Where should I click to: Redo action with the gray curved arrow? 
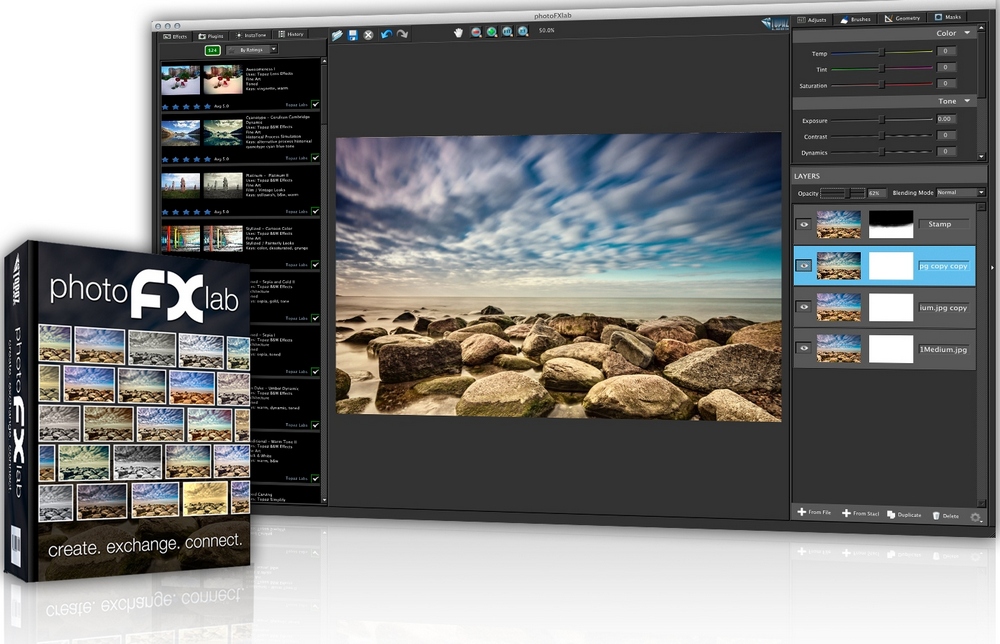click(402, 34)
